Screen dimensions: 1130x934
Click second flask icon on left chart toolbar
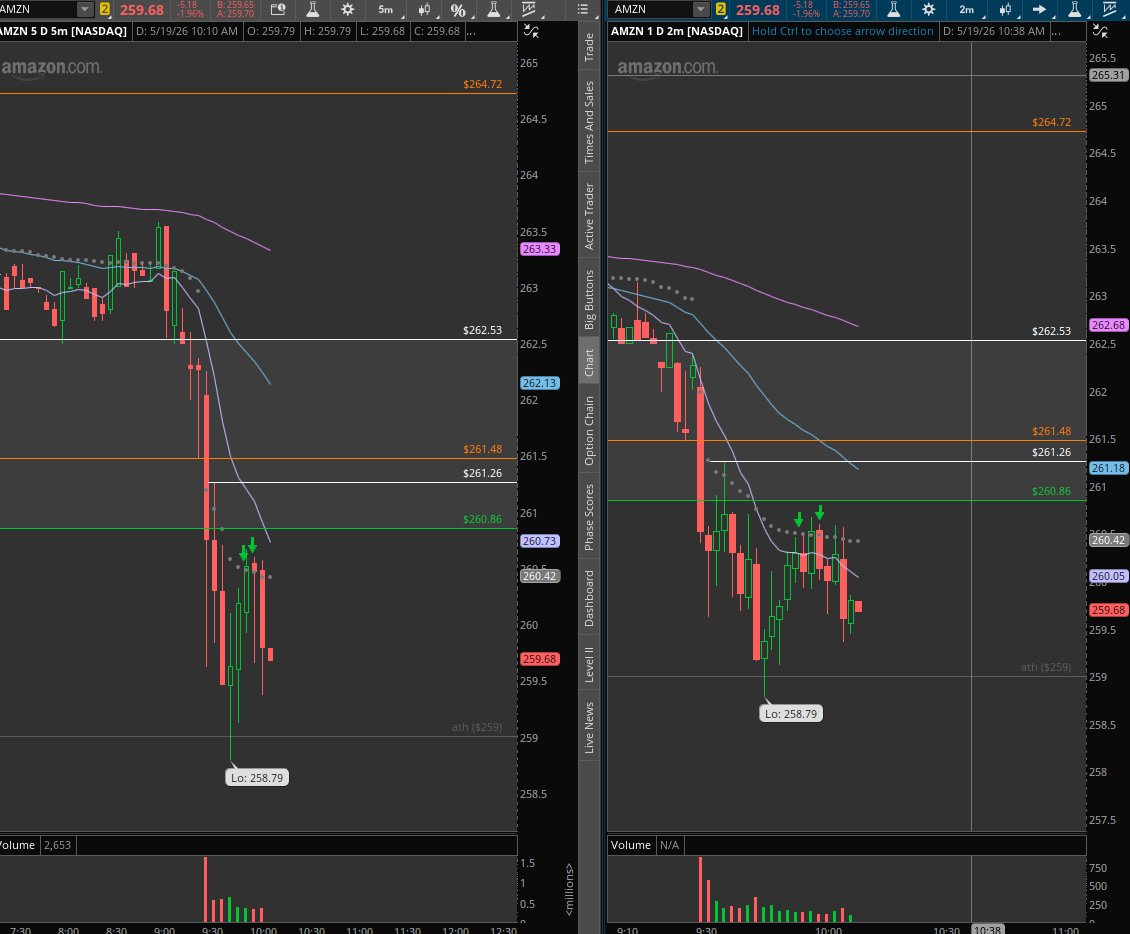(x=494, y=9)
